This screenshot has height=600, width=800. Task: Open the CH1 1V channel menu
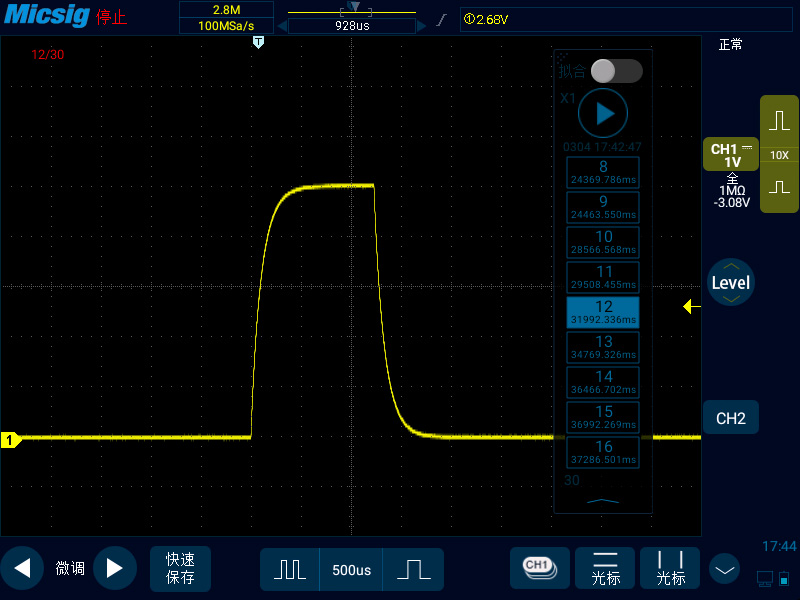(731, 155)
